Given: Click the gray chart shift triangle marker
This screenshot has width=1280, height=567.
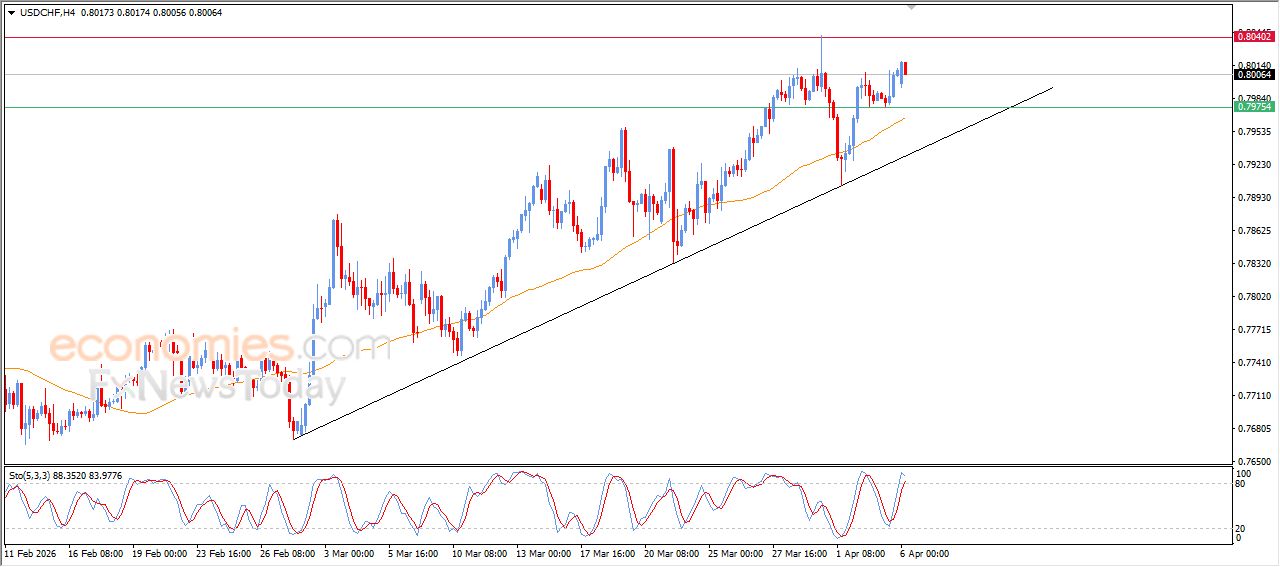Looking at the screenshot, I should [911, 7].
